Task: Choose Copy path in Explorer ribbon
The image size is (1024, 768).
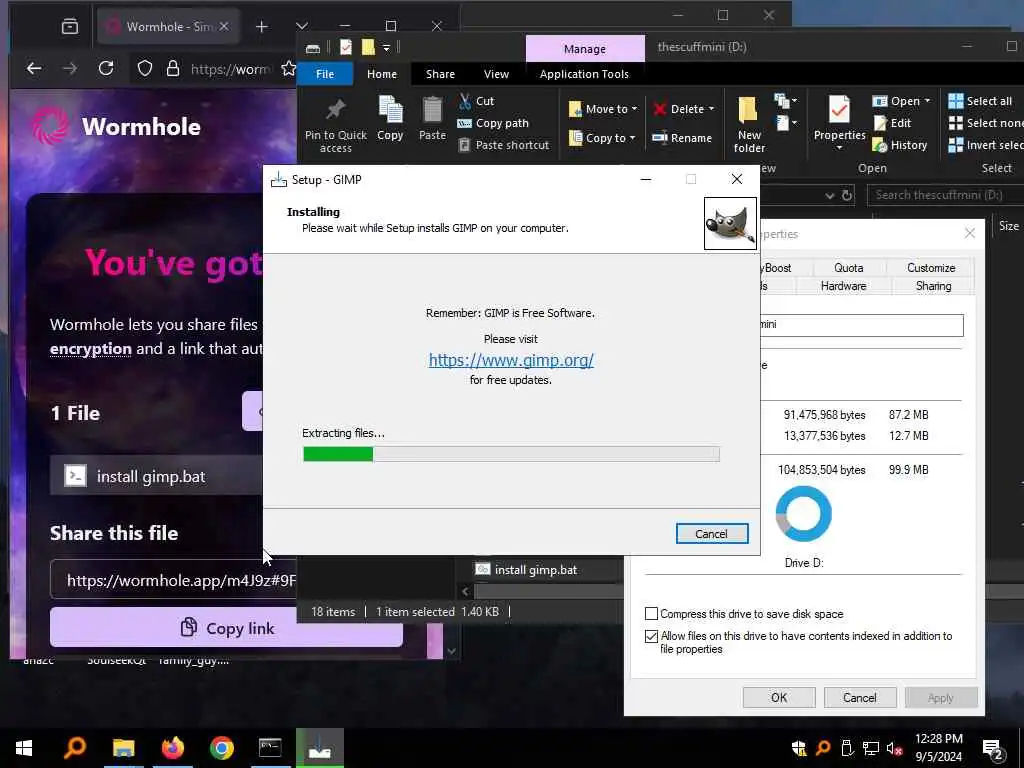Action: pos(493,123)
